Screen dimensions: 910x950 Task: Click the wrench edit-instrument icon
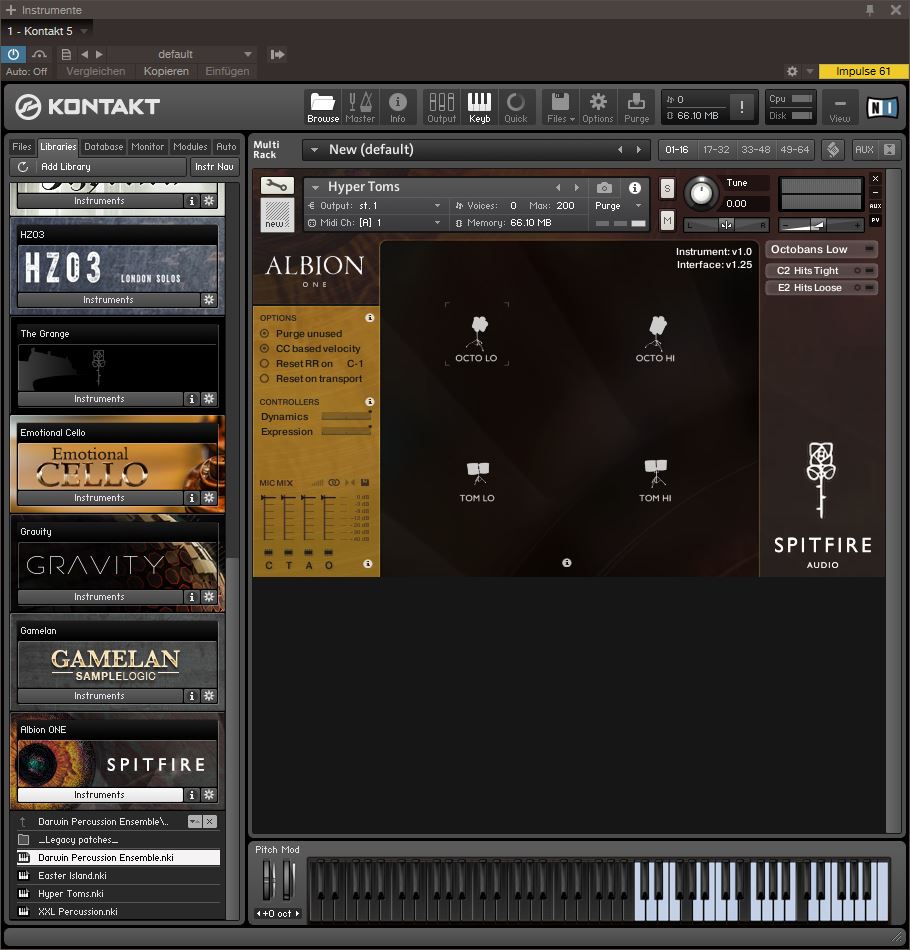coord(277,185)
